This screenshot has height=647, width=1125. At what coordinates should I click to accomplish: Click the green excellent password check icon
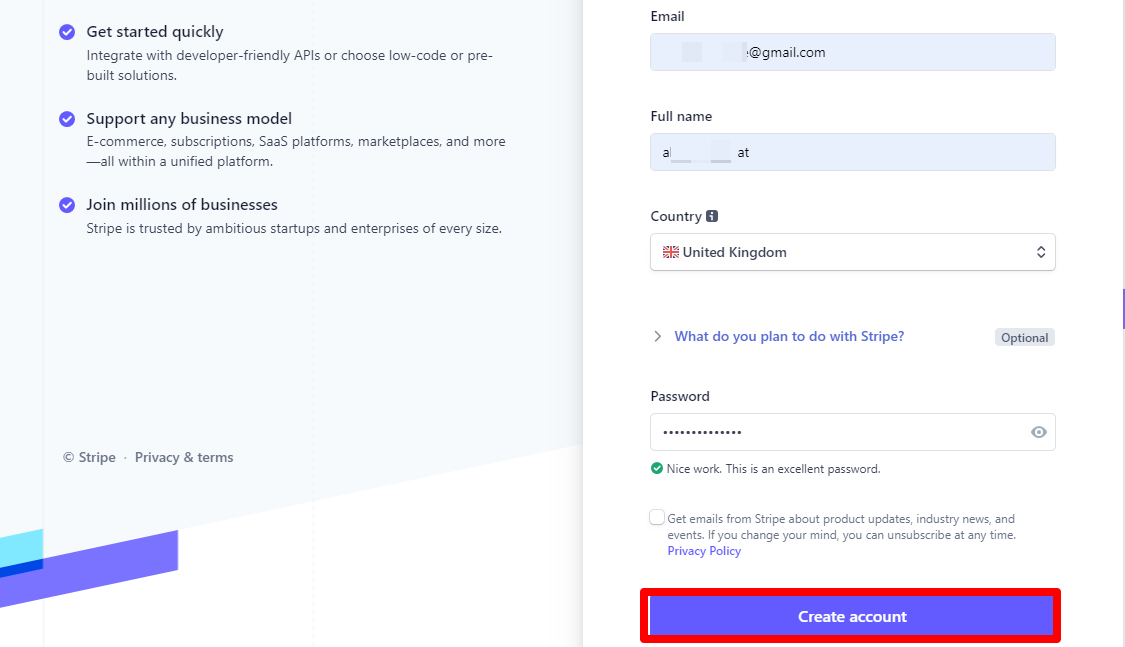coord(657,468)
